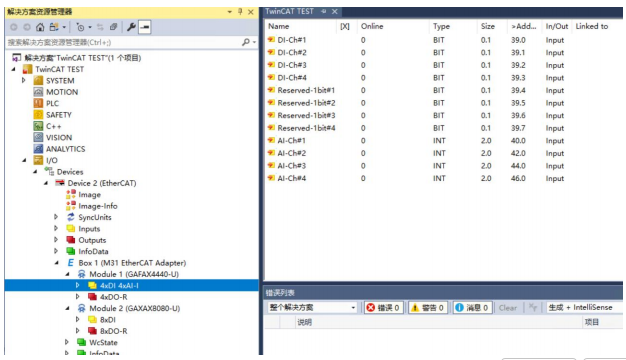Toggle auto-hide pin on Solution Explorer
This screenshot has width=626, height=360.
pyautogui.click(x=240, y=12)
